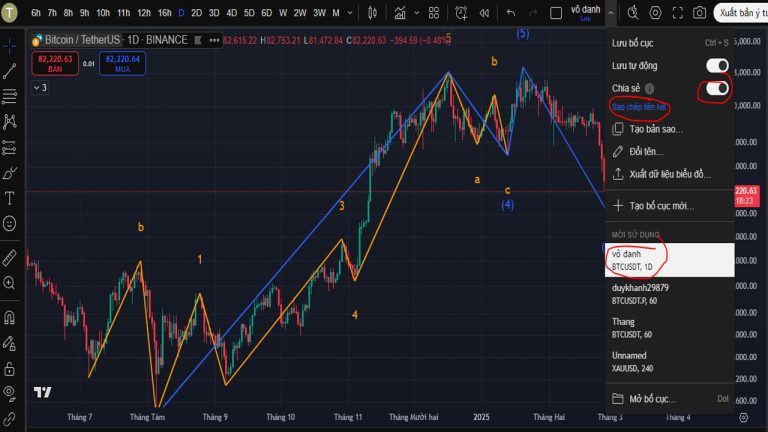Load the Thang BTCUSDT 60 layout

(670, 328)
